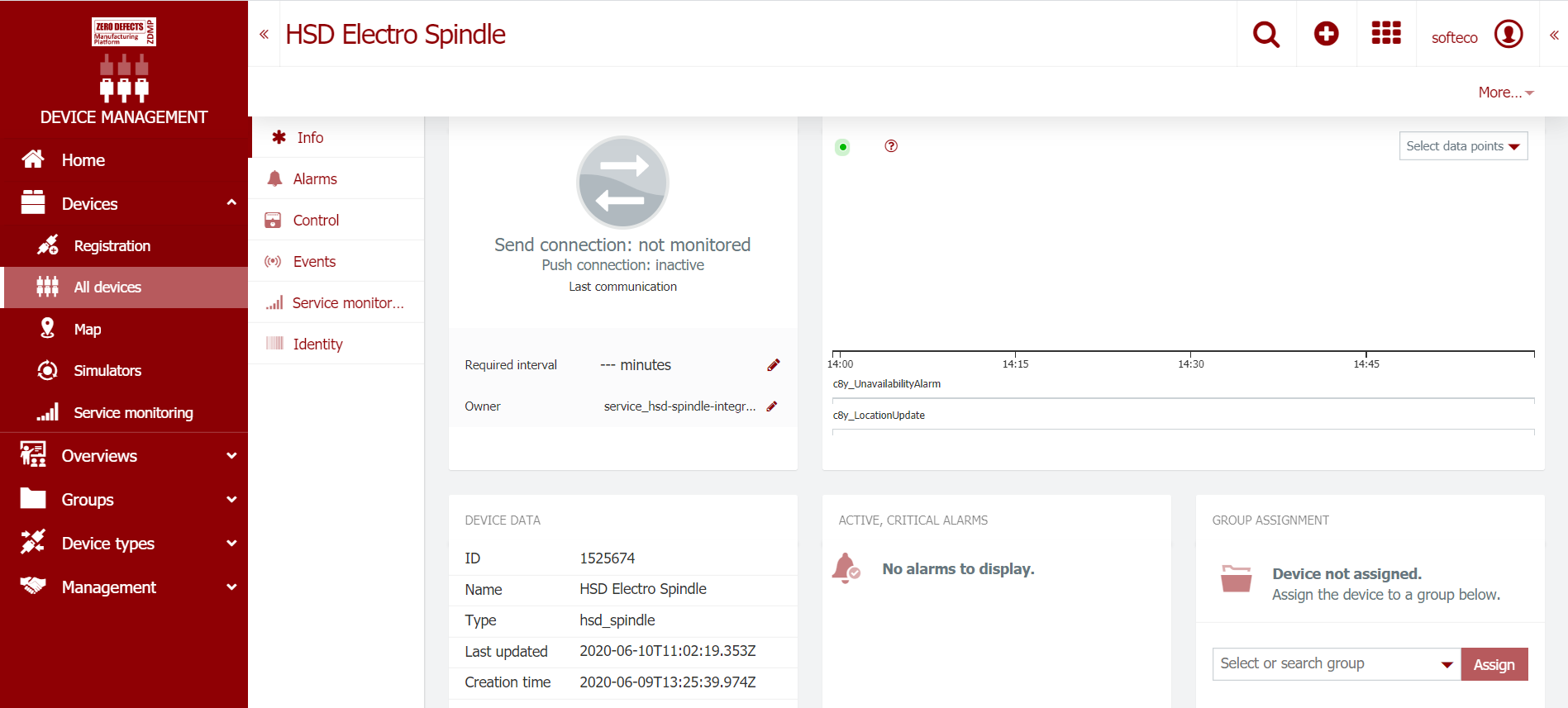The height and width of the screenshot is (708, 1568).
Task: Switch to the Info tab
Action: tap(336, 137)
